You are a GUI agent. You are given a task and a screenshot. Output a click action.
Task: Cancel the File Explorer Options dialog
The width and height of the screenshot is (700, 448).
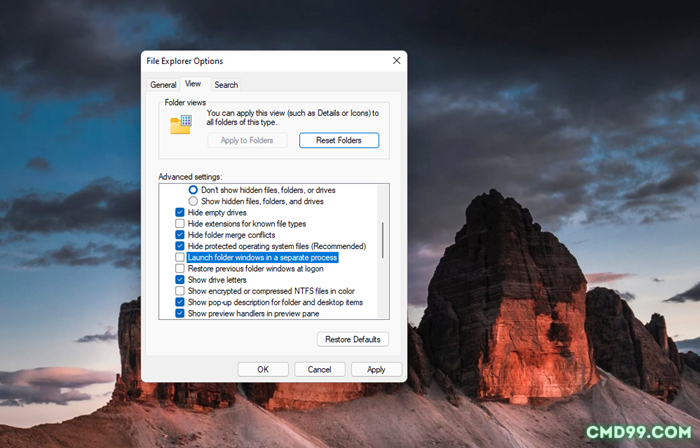coord(319,369)
